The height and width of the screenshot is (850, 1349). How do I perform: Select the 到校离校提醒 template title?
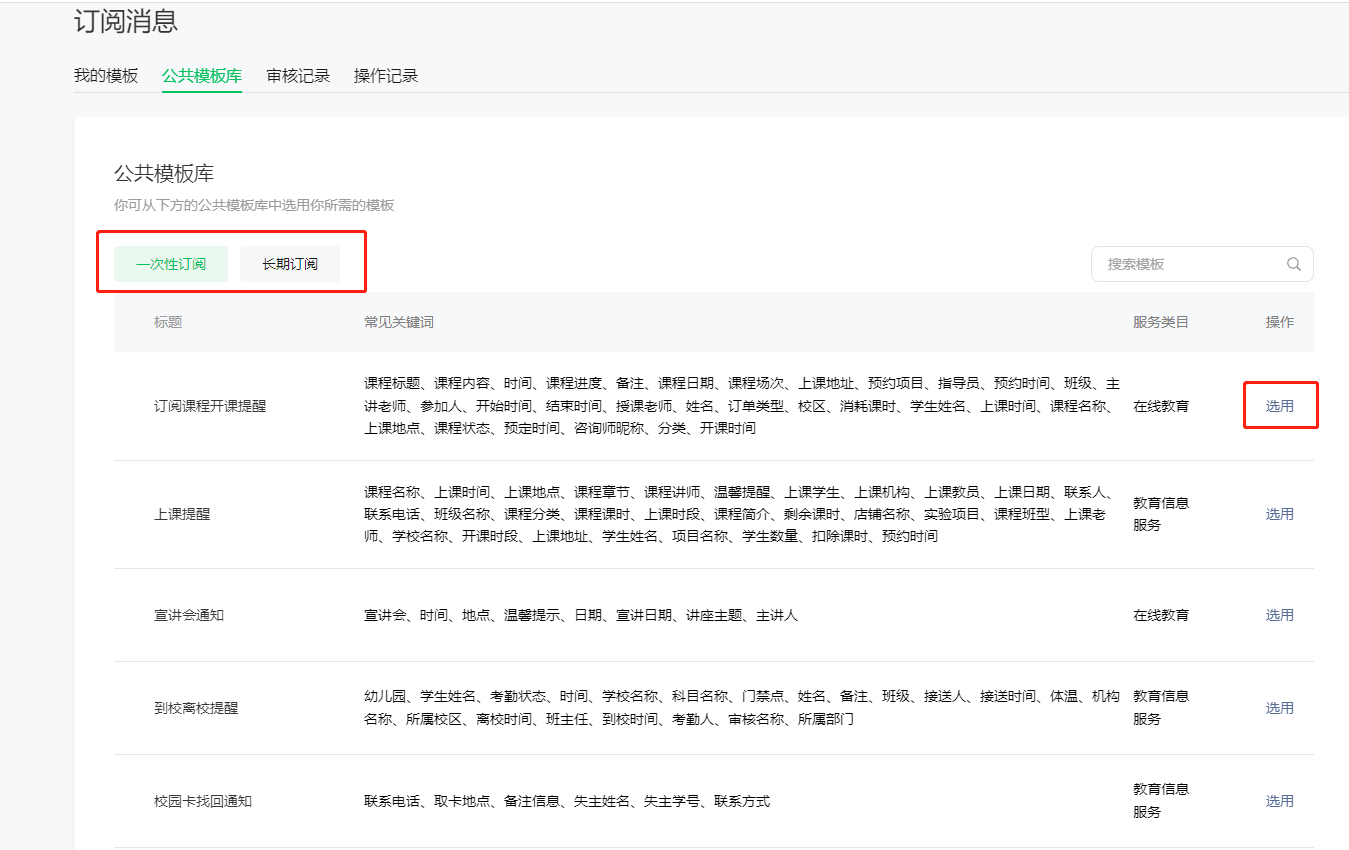coord(196,708)
